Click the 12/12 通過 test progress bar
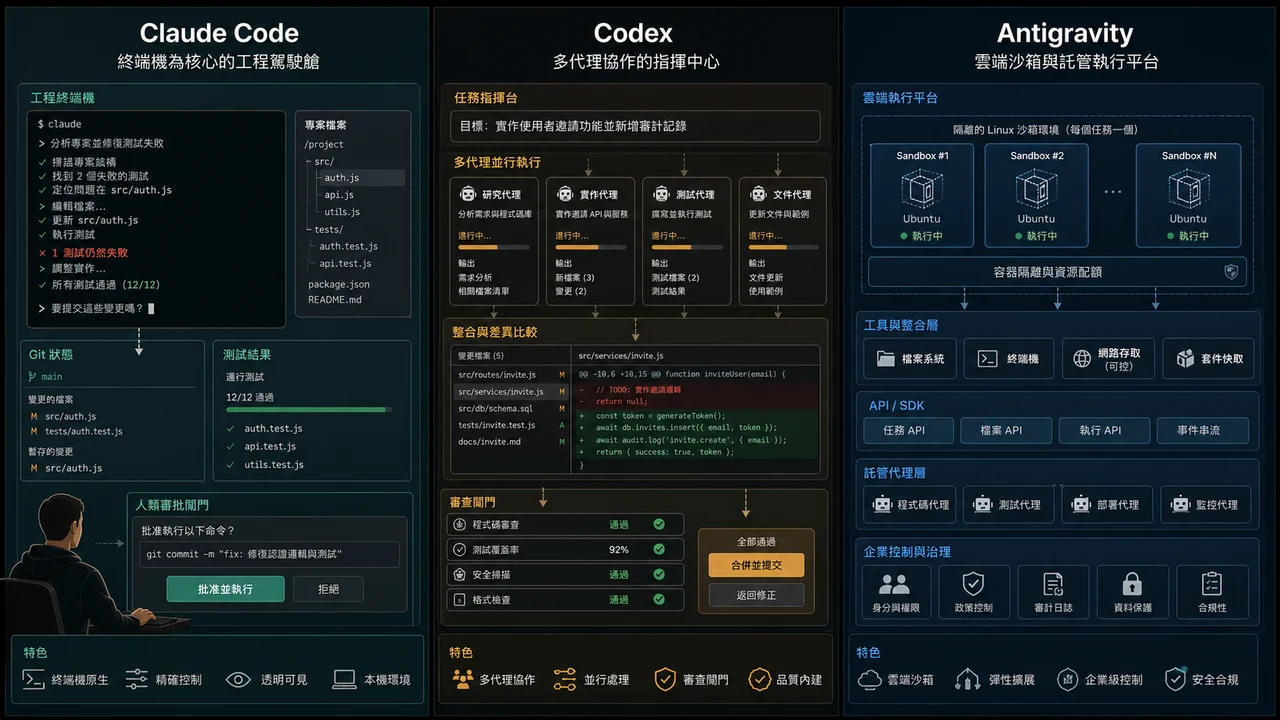The image size is (1280, 720). point(309,410)
